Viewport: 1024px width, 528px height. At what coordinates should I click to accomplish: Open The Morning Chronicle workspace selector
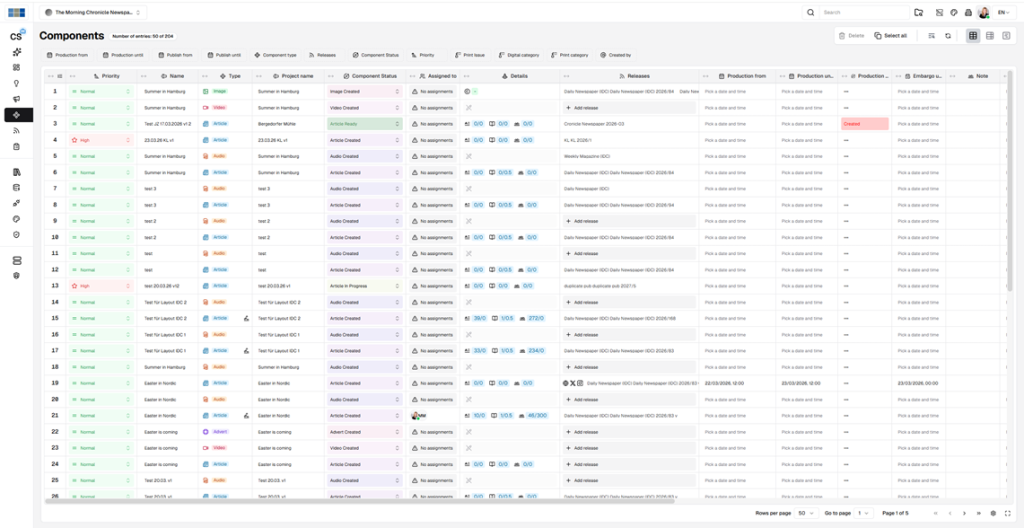point(92,12)
